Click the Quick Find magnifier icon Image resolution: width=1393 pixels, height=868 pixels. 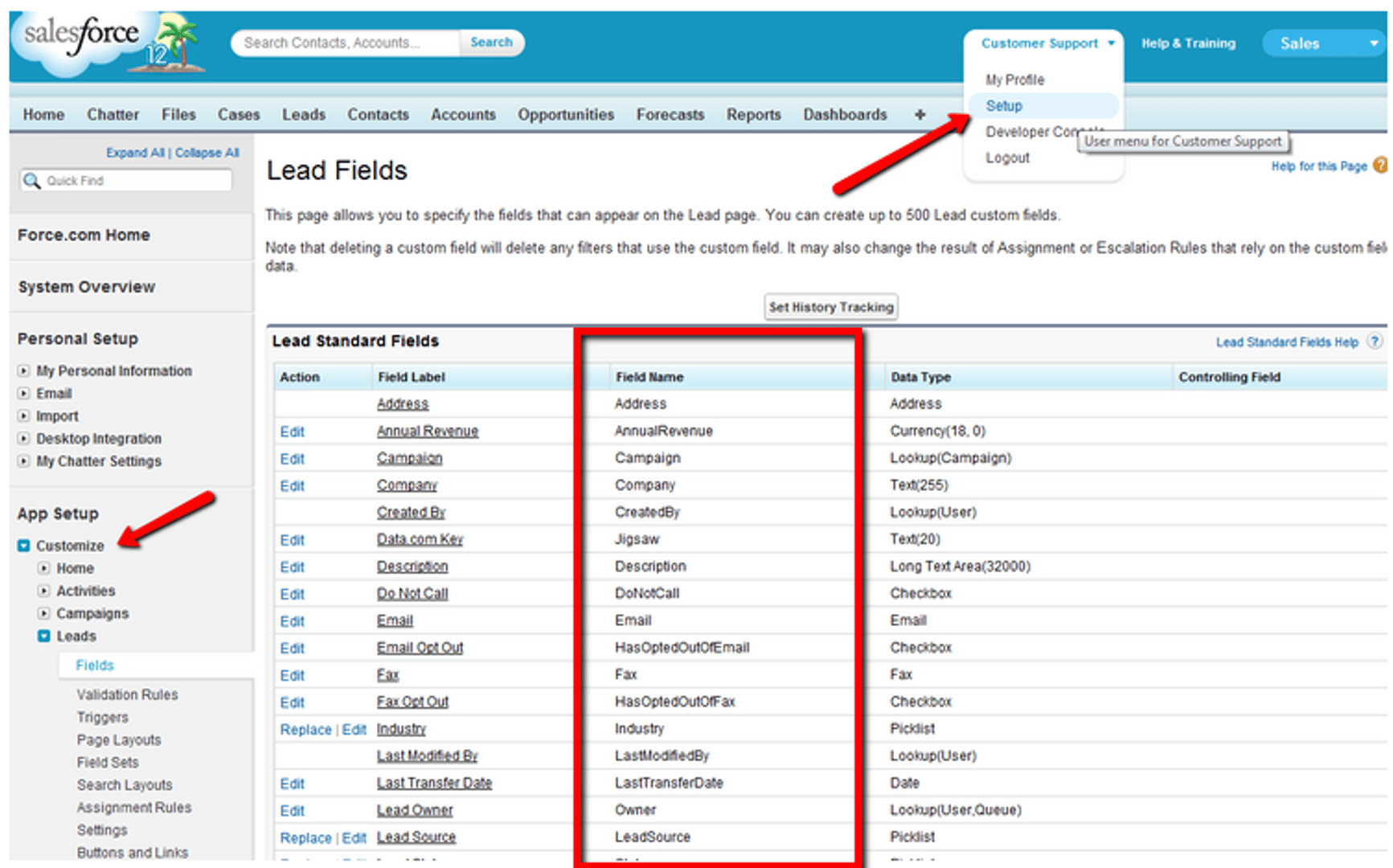pyautogui.click(x=31, y=181)
